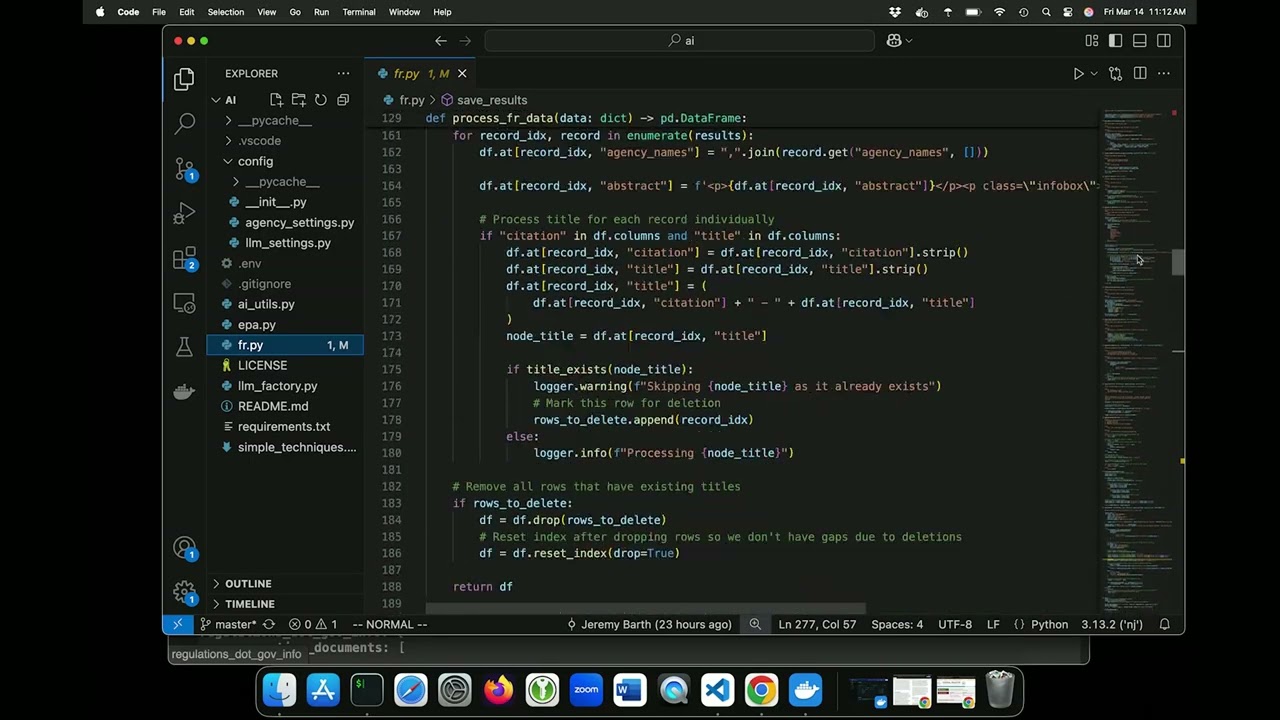The image size is (1280, 720).
Task: Click the horizontal scrollbar under the code
Action: [645, 608]
